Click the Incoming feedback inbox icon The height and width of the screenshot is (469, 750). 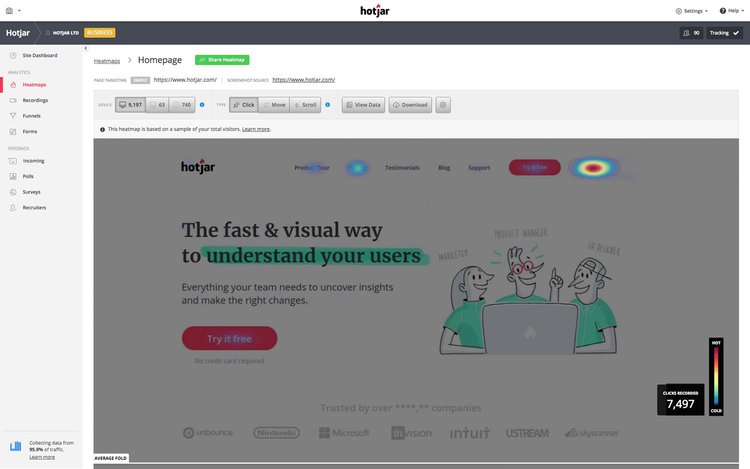click(x=13, y=161)
